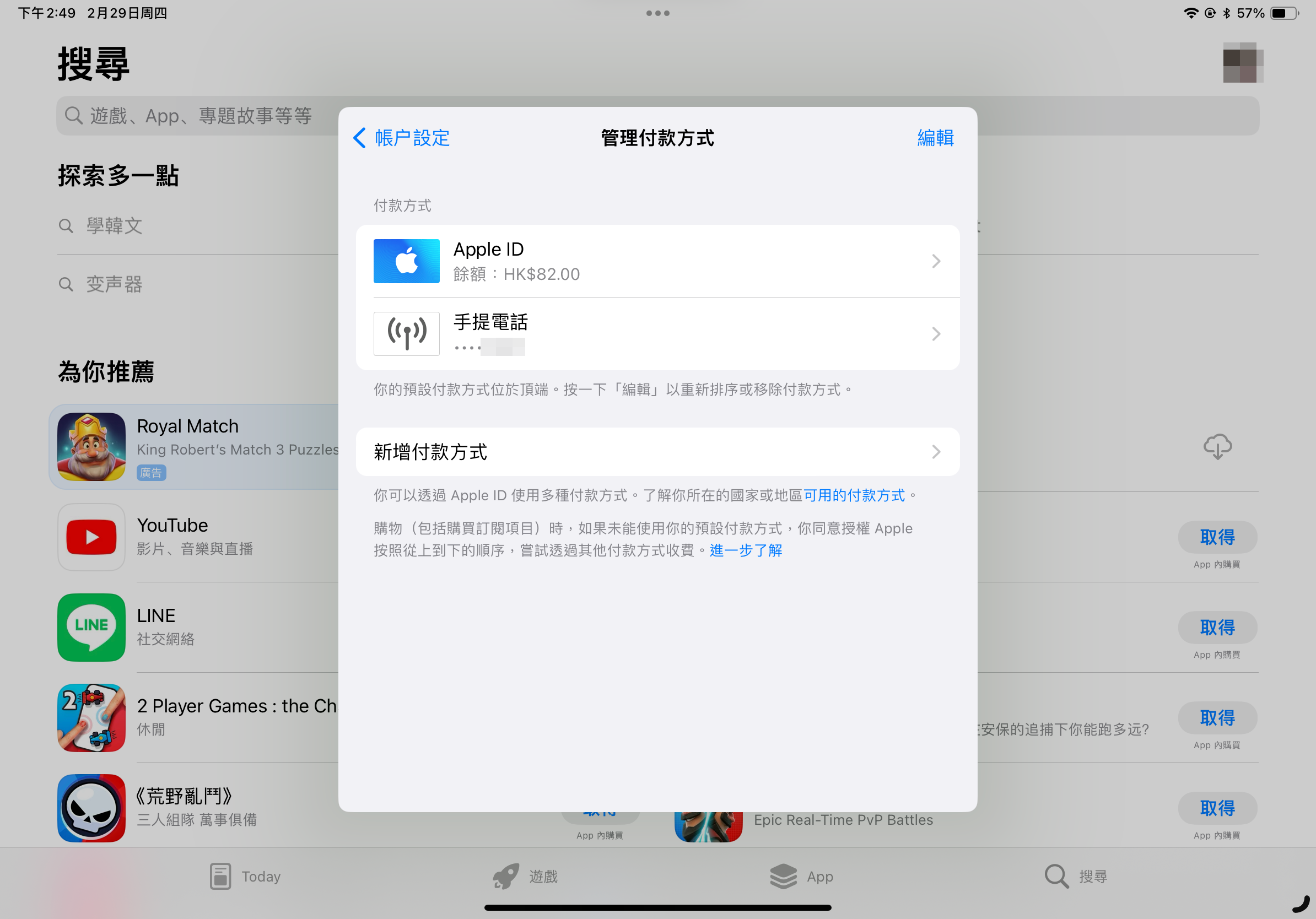Open 新增付款方式 to add payment
The width and height of the screenshot is (1316, 919).
(x=657, y=451)
